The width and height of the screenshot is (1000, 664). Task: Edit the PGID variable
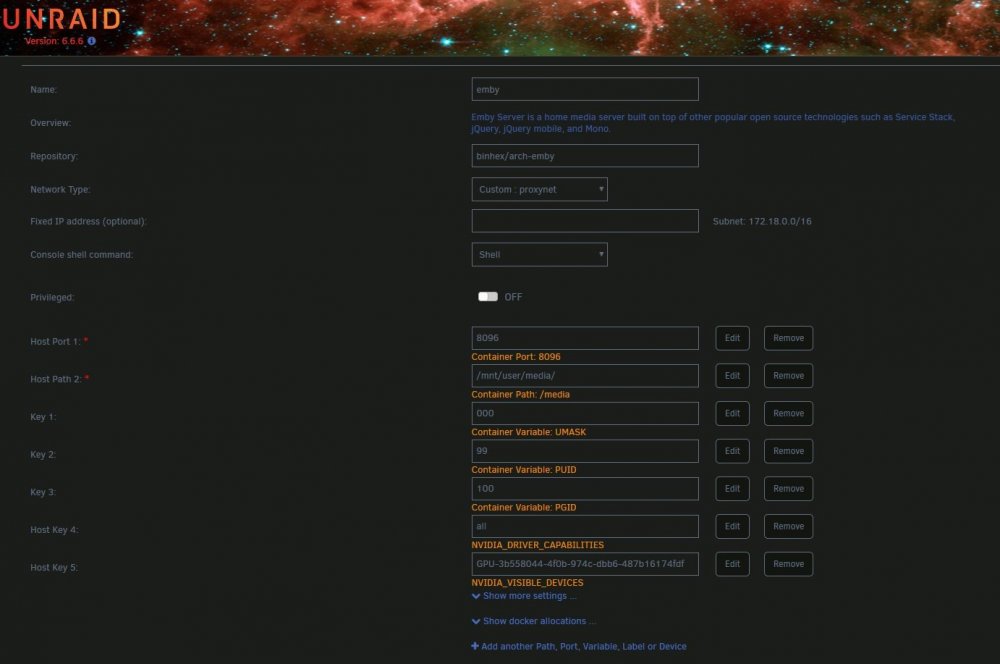point(732,489)
